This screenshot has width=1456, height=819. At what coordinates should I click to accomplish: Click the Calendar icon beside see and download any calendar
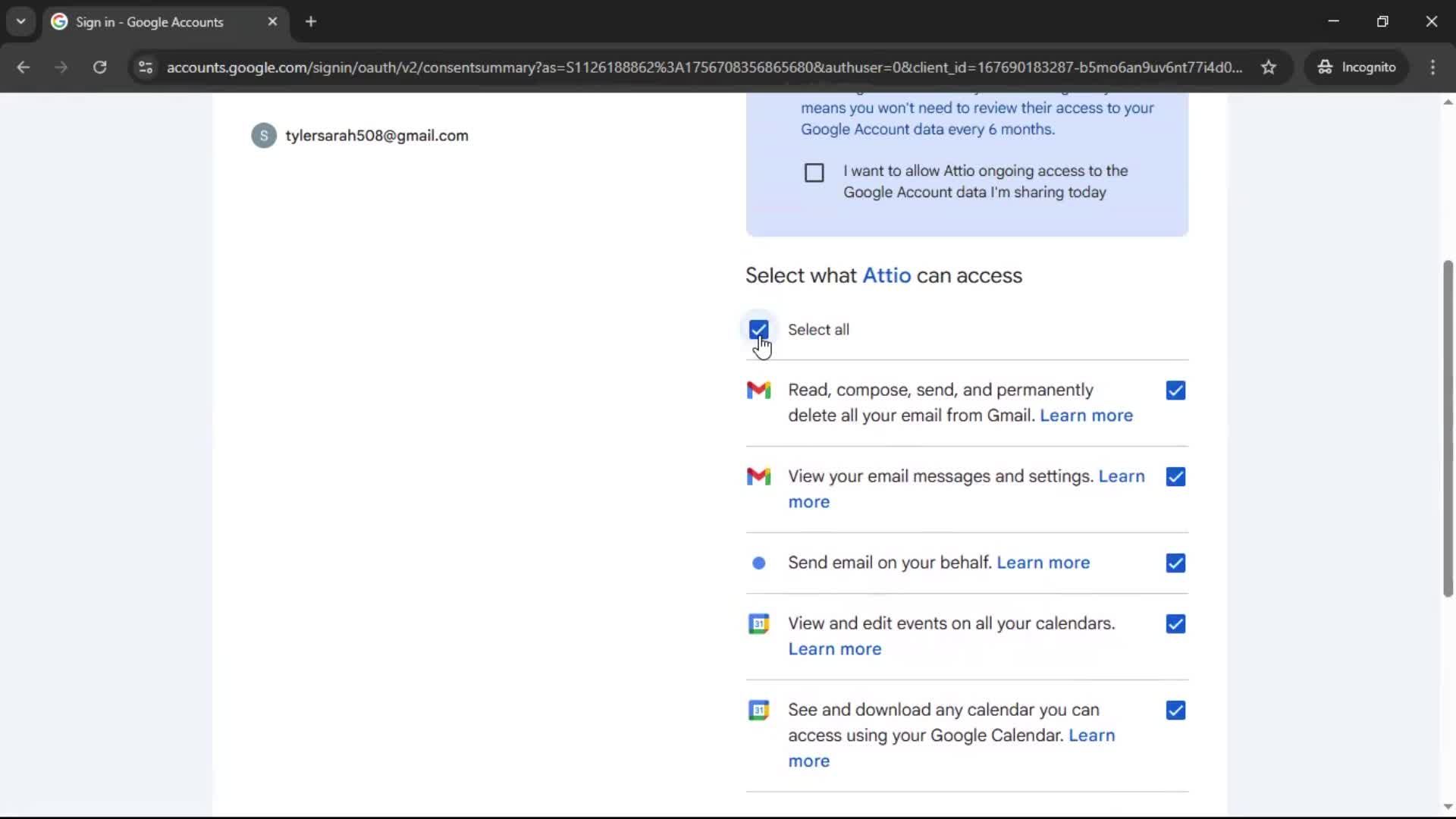759,710
